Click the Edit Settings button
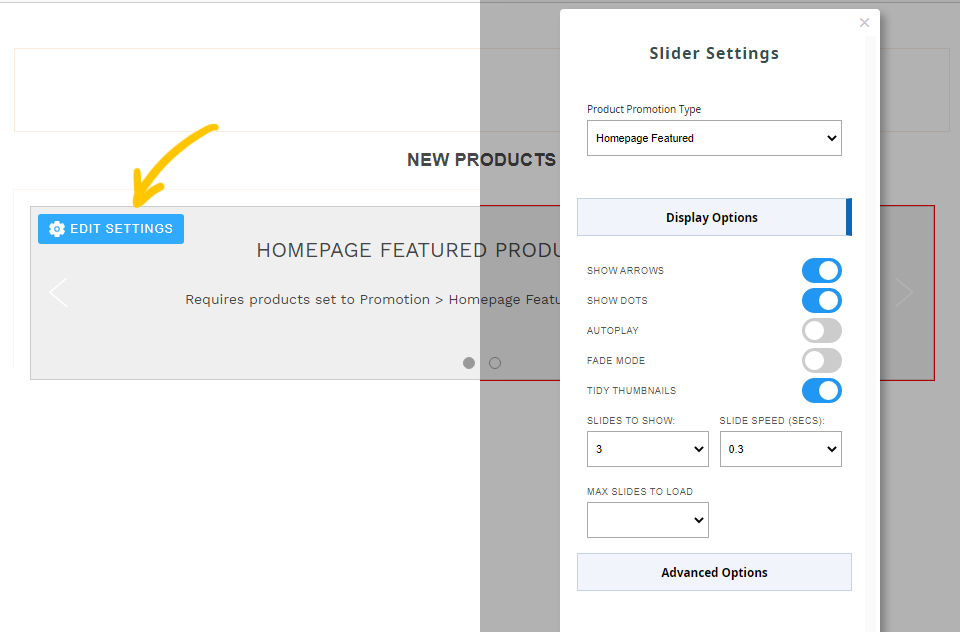 111,229
